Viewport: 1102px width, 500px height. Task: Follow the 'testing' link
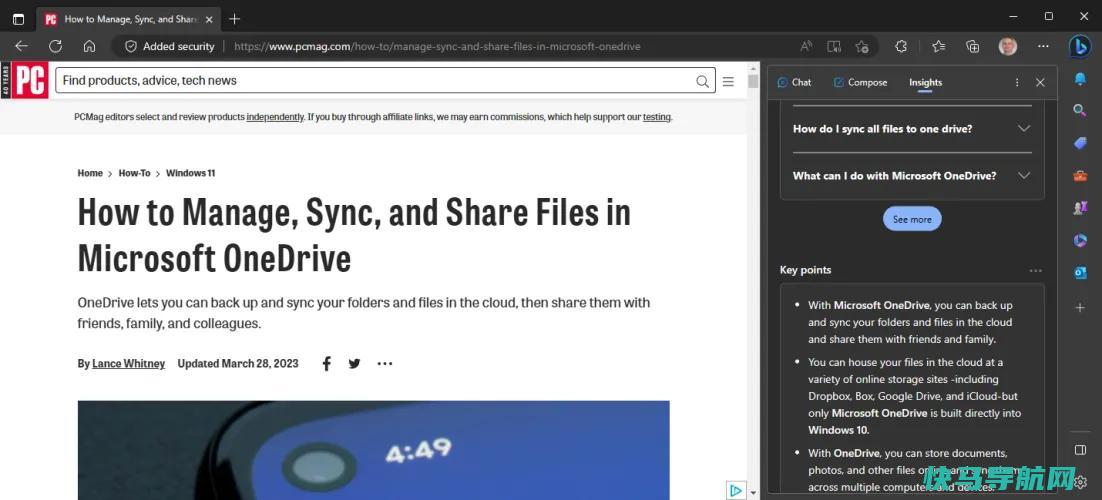[656, 117]
